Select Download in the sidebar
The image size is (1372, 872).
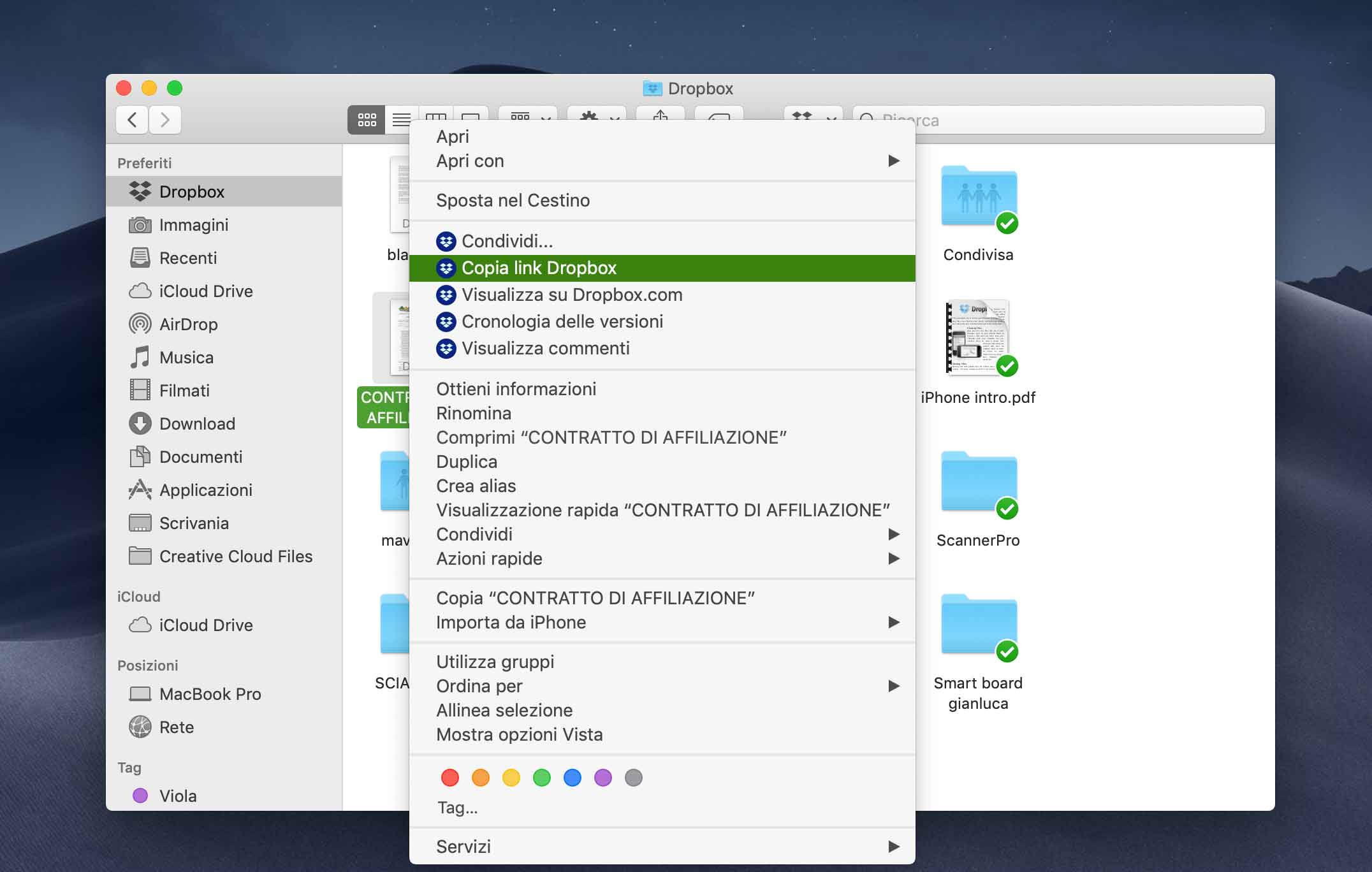[x=196, y=424]
